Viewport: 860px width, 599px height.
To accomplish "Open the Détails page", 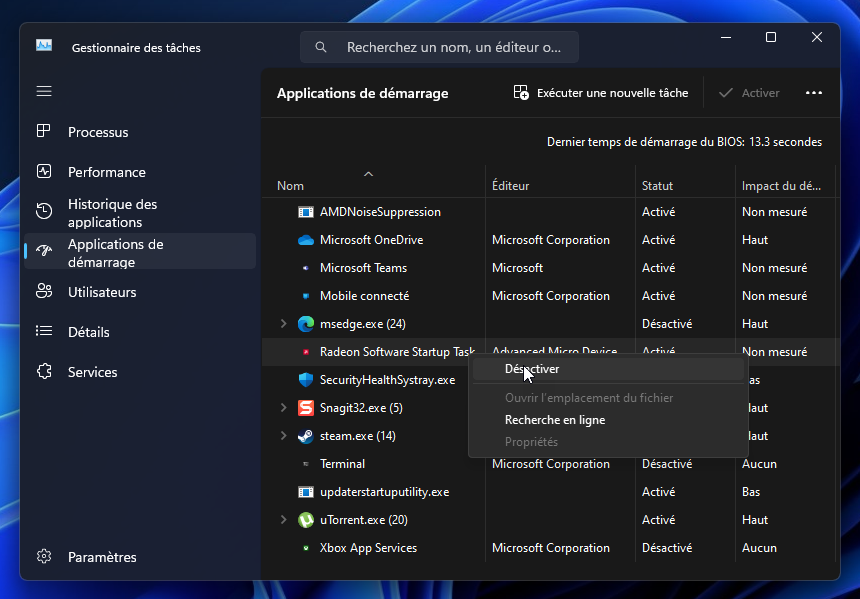I will tap(140, 332).
